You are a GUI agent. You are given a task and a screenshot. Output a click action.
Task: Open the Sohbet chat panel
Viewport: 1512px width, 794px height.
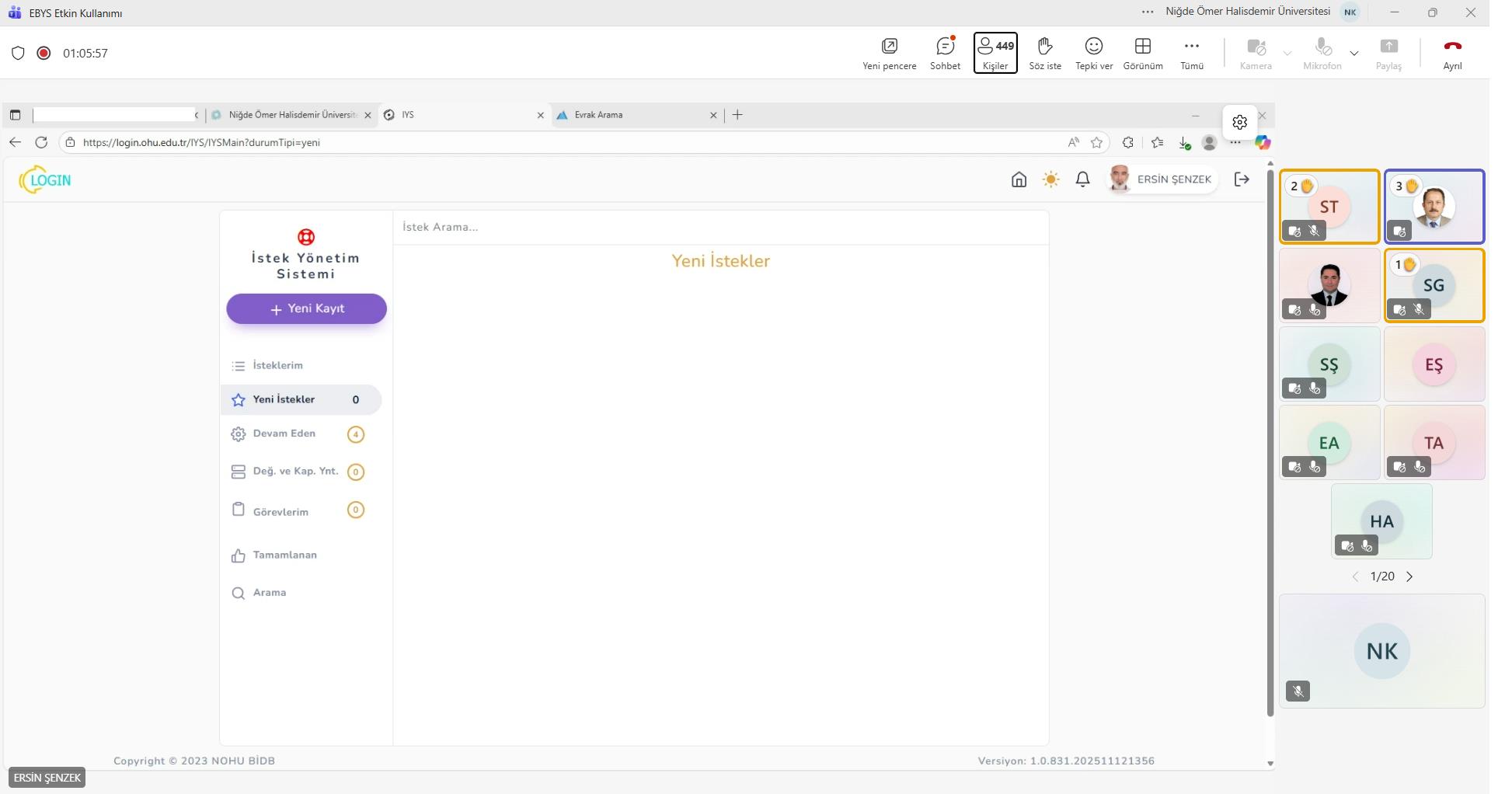[x=945, y=53]
